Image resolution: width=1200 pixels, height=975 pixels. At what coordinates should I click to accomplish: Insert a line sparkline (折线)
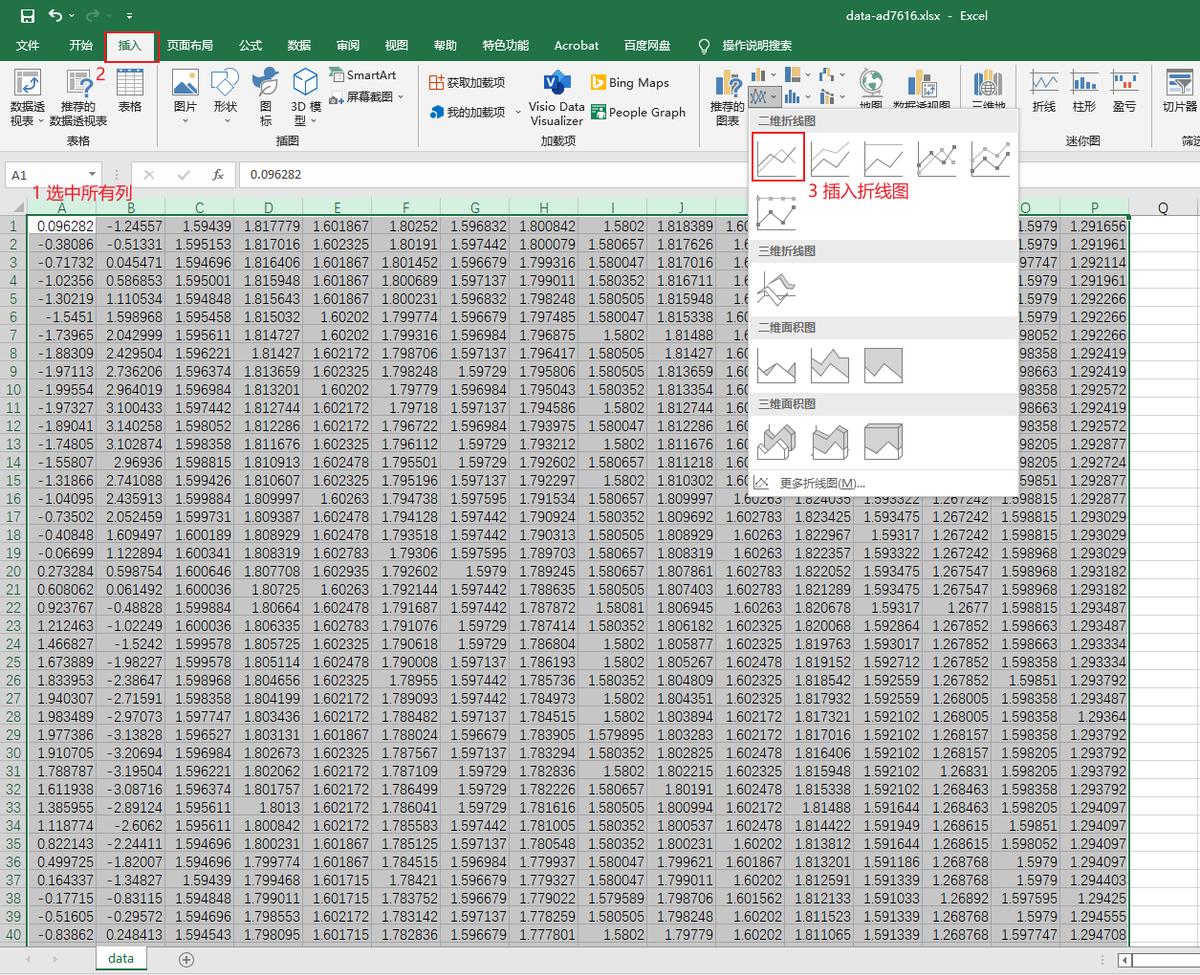tap(1044, 92)
